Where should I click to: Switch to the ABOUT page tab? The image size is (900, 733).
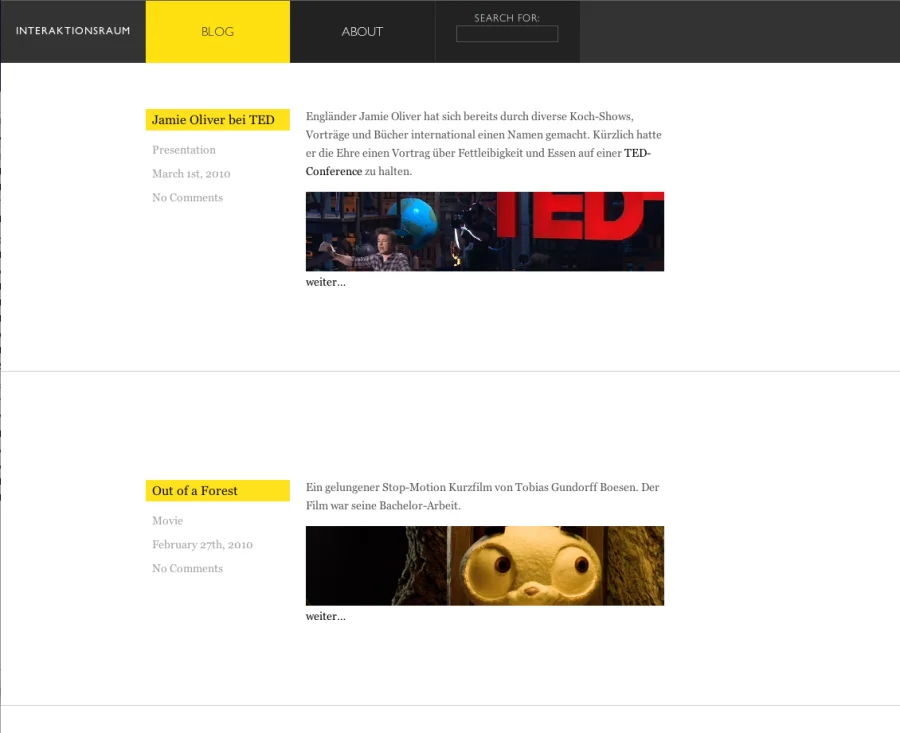click(x=362, y=32)
